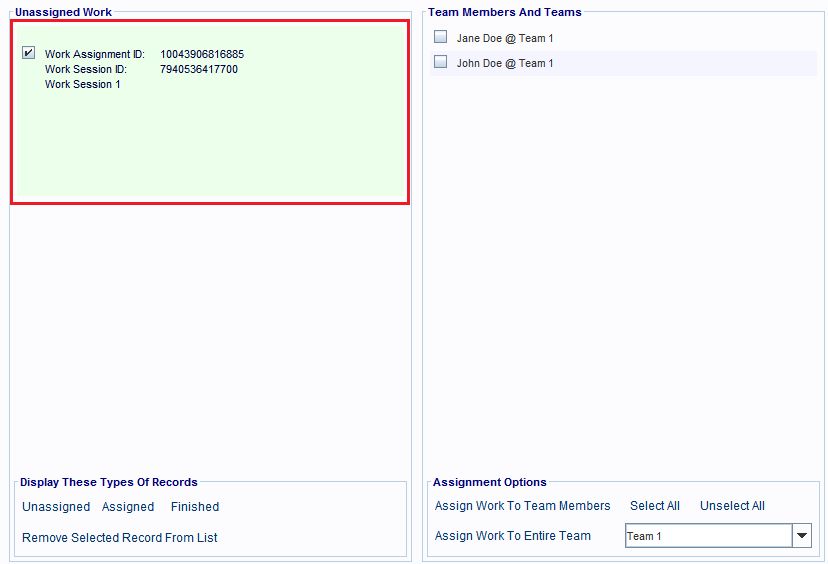Click Unselect All team members
Viewport: 828px width, 564px height.
click(732, 506)
